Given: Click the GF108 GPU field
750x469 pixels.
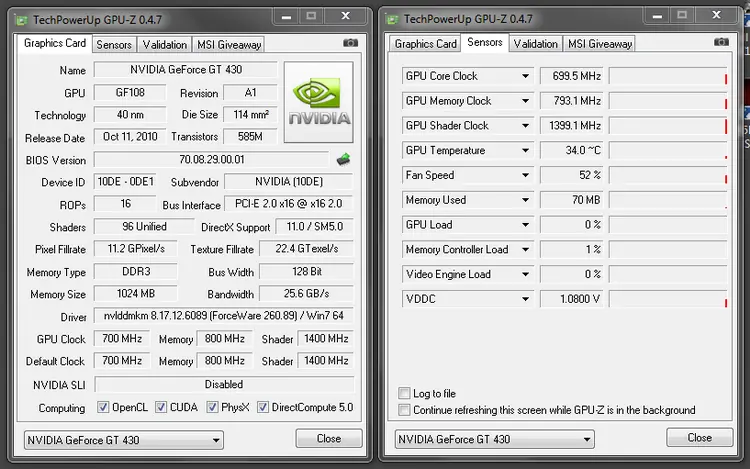Looking at the screenshot, I should pos(130,92).
